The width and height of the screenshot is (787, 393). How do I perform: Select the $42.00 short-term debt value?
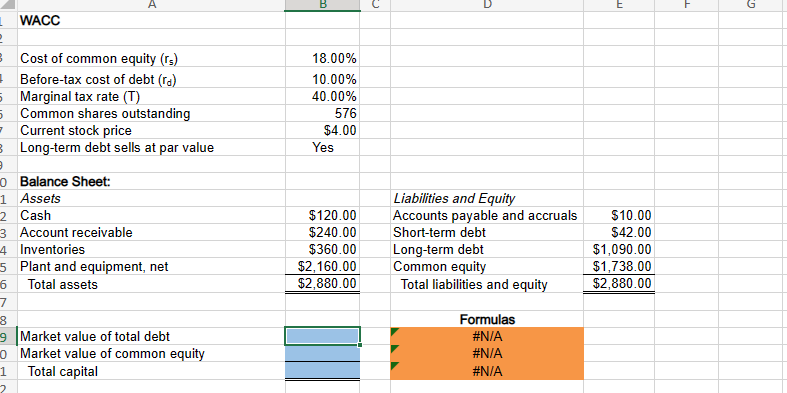tap(619, 233)
